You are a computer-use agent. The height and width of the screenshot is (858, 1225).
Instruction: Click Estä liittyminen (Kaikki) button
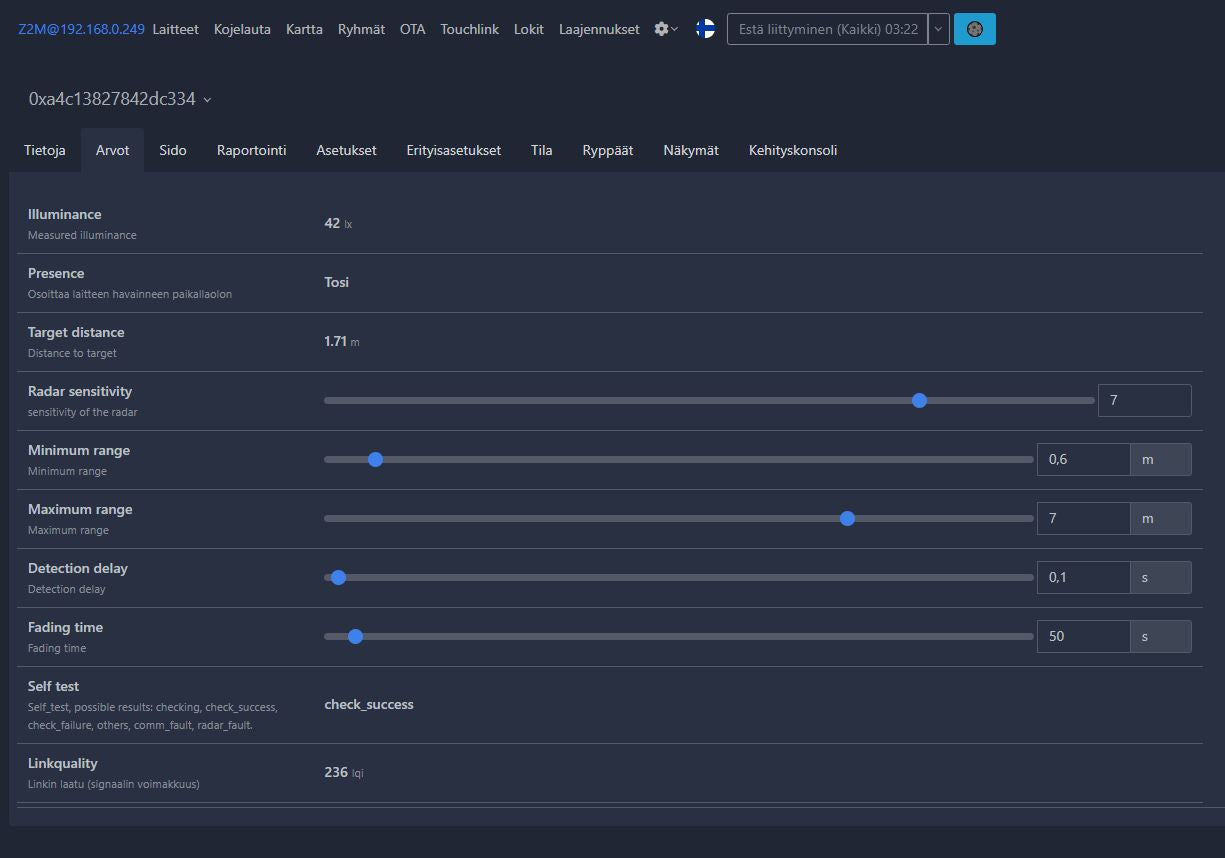click(x=827, y=29)
